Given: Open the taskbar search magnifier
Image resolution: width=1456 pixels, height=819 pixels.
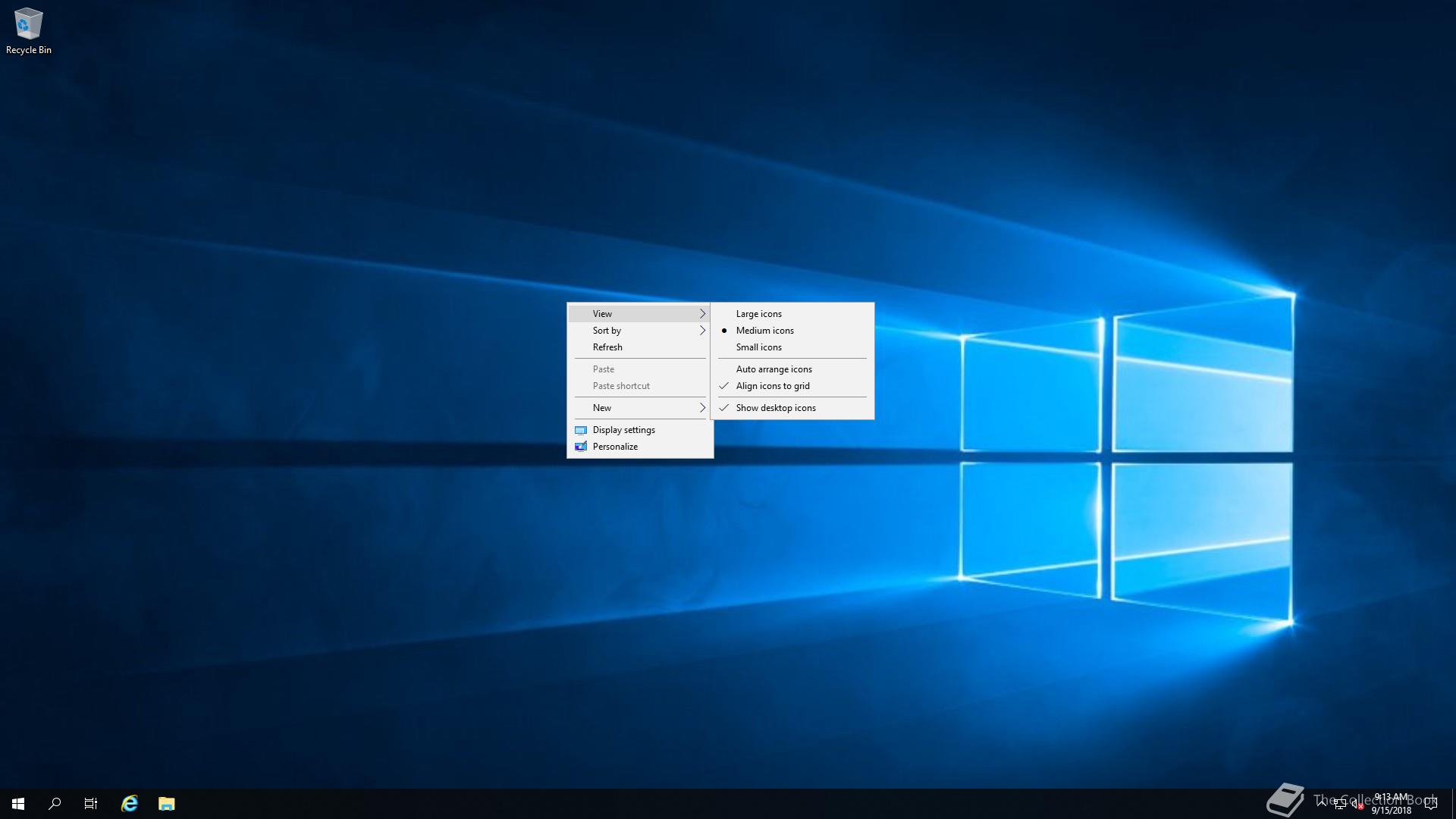Looking at the screenshot, I should pyautogui.click(x=55, y=804).
